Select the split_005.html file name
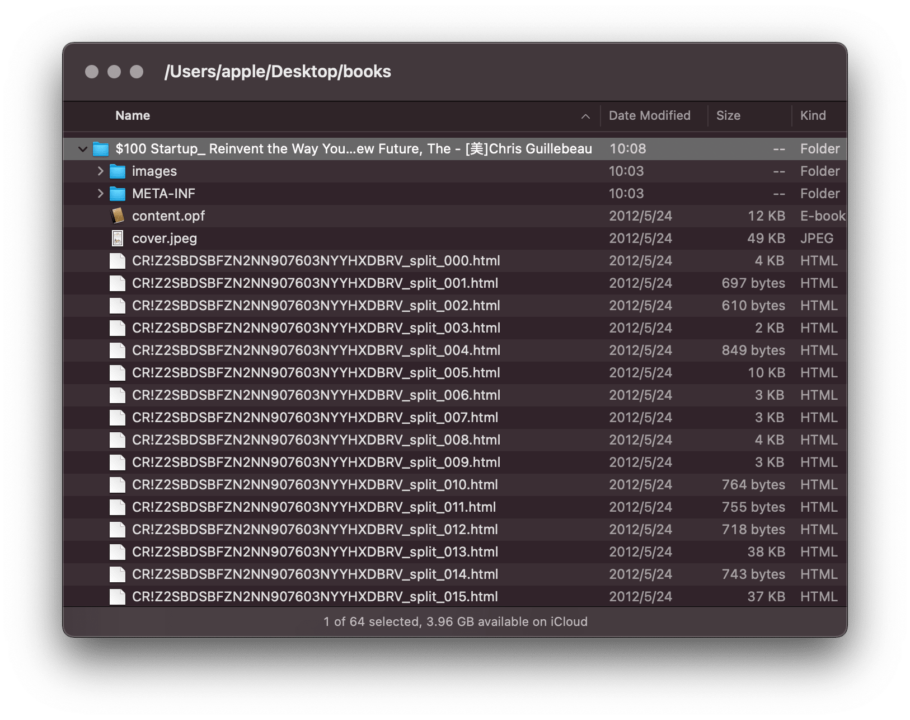 (x=316, y=372)
